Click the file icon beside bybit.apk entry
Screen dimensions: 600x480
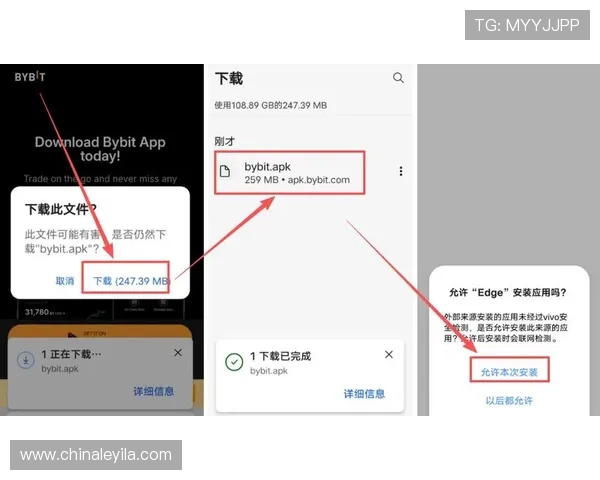point(225,171)
